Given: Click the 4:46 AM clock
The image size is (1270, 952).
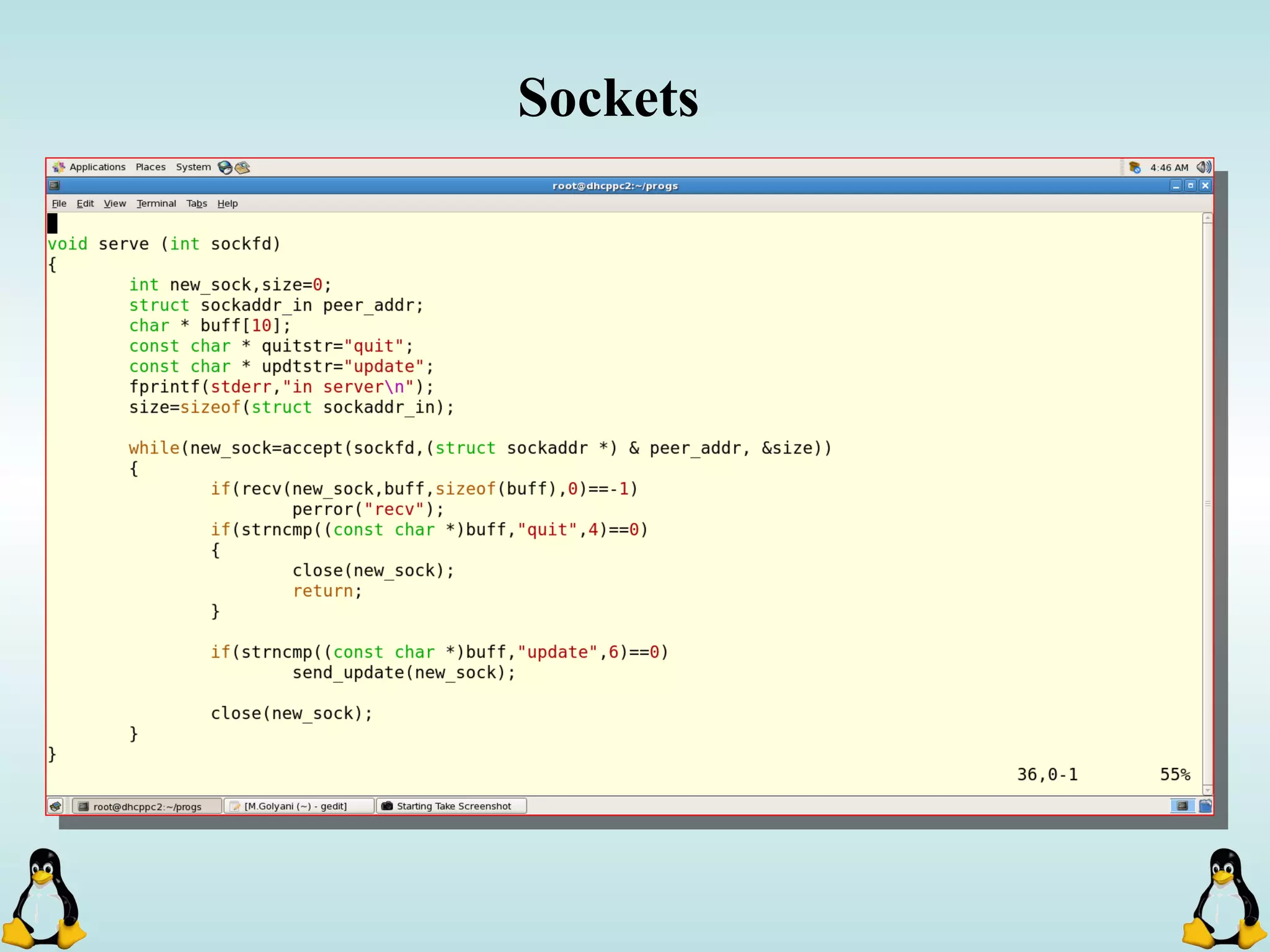Looking at the screenshot, I should click(x=1169, y=167).
